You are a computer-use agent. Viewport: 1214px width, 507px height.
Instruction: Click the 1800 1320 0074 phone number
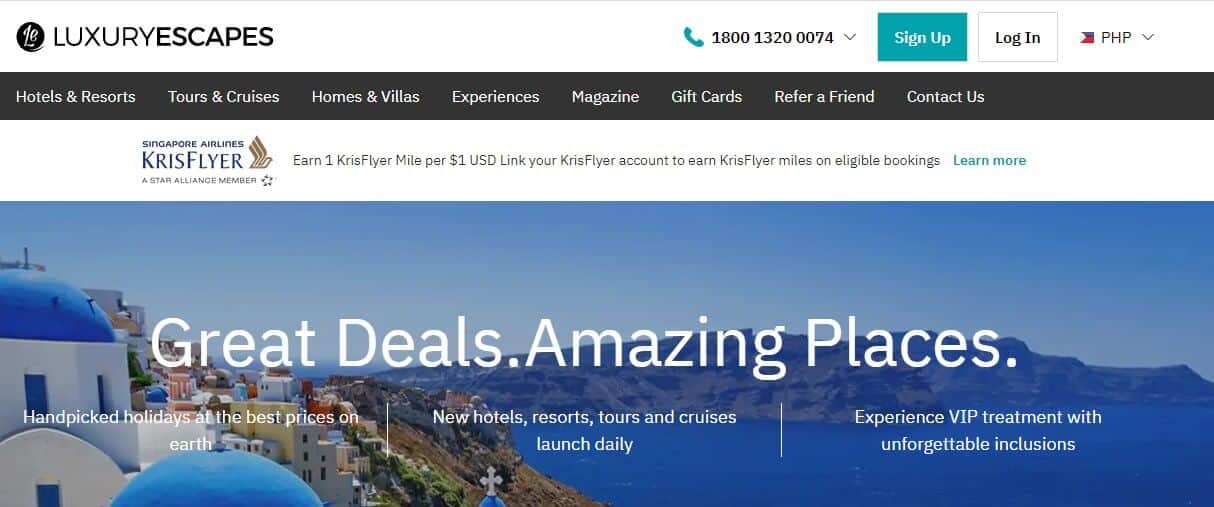(x=772, y=37)
